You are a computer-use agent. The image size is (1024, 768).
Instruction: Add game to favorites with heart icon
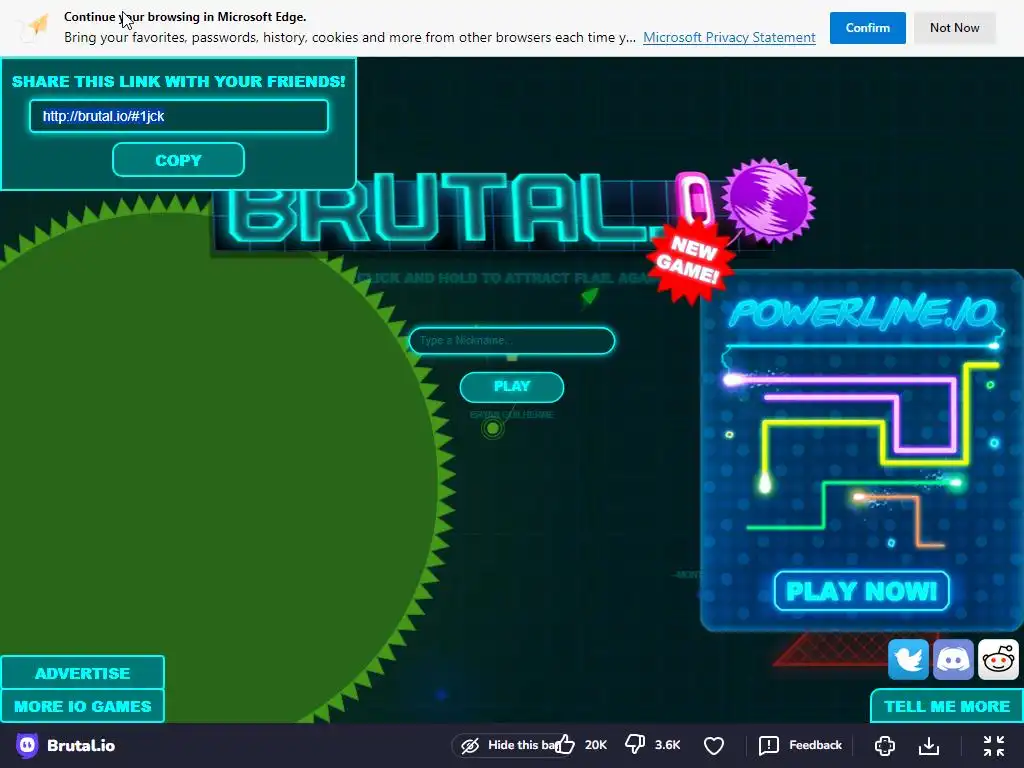(x=714, y=745)
